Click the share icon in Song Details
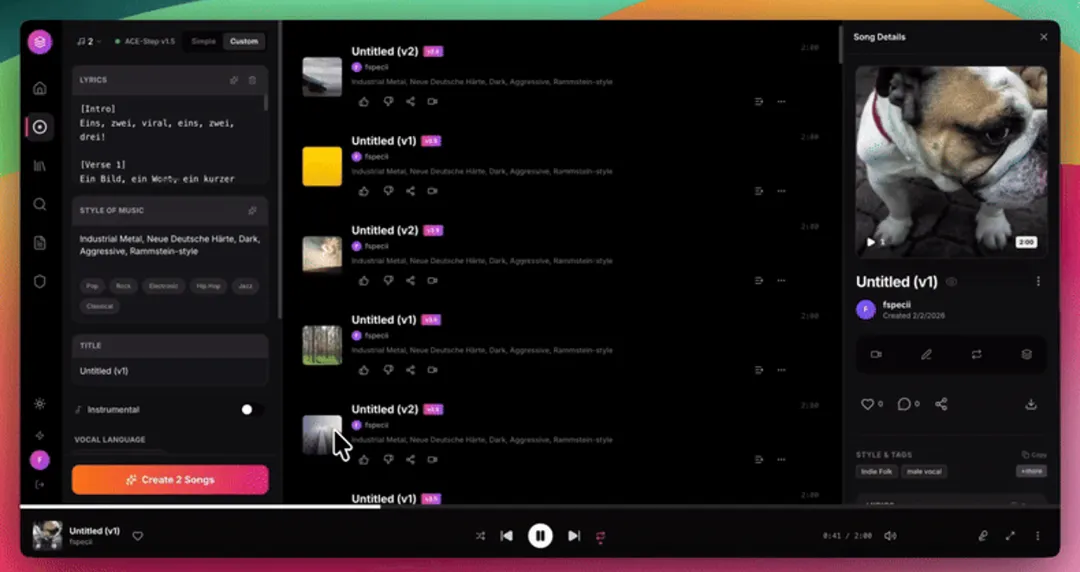The width and height of the screenshot is (1080, 572). coord(942,404)
